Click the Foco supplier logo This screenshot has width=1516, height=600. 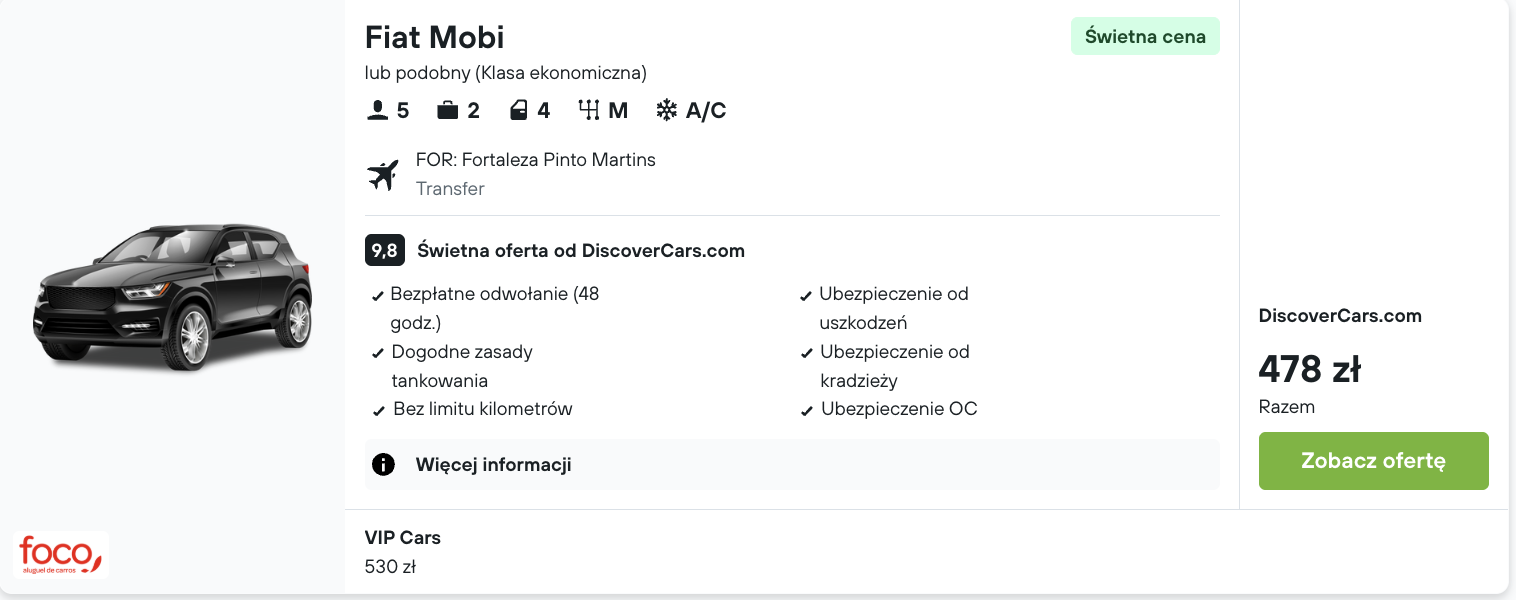click(x=61, y=555)
